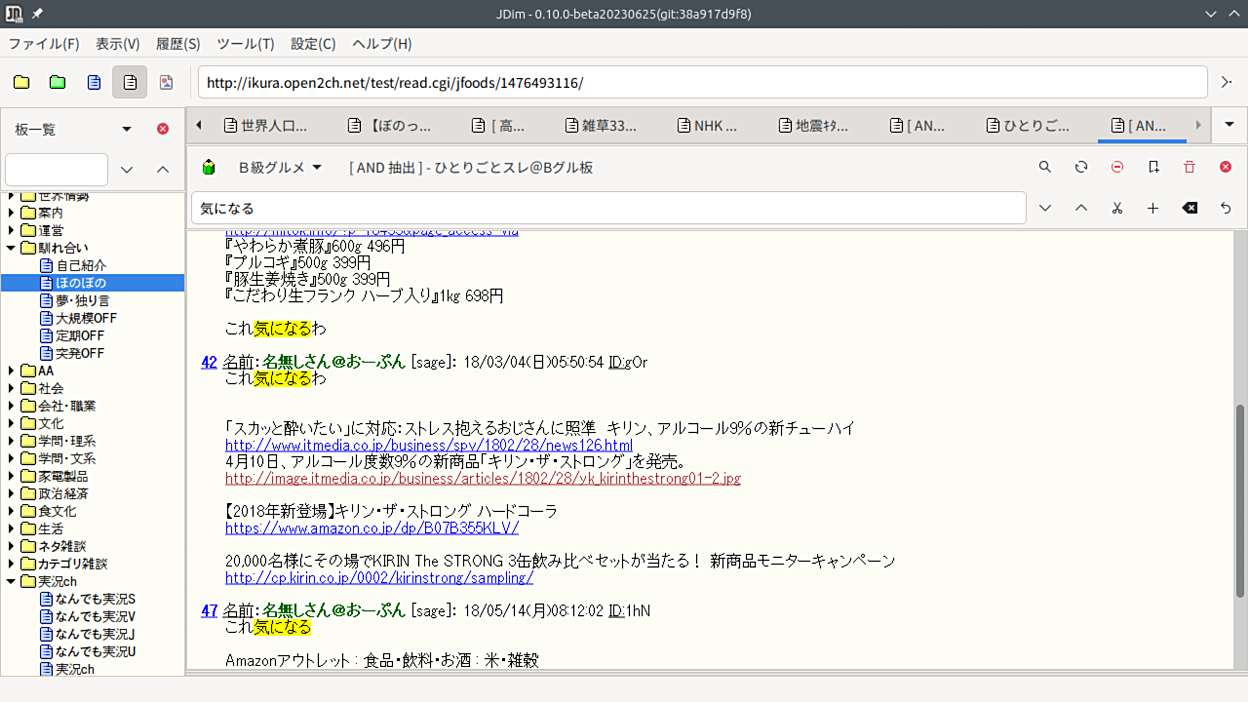
Task: Toggle the green favorites folder button
Action: (x=57, y=82)
